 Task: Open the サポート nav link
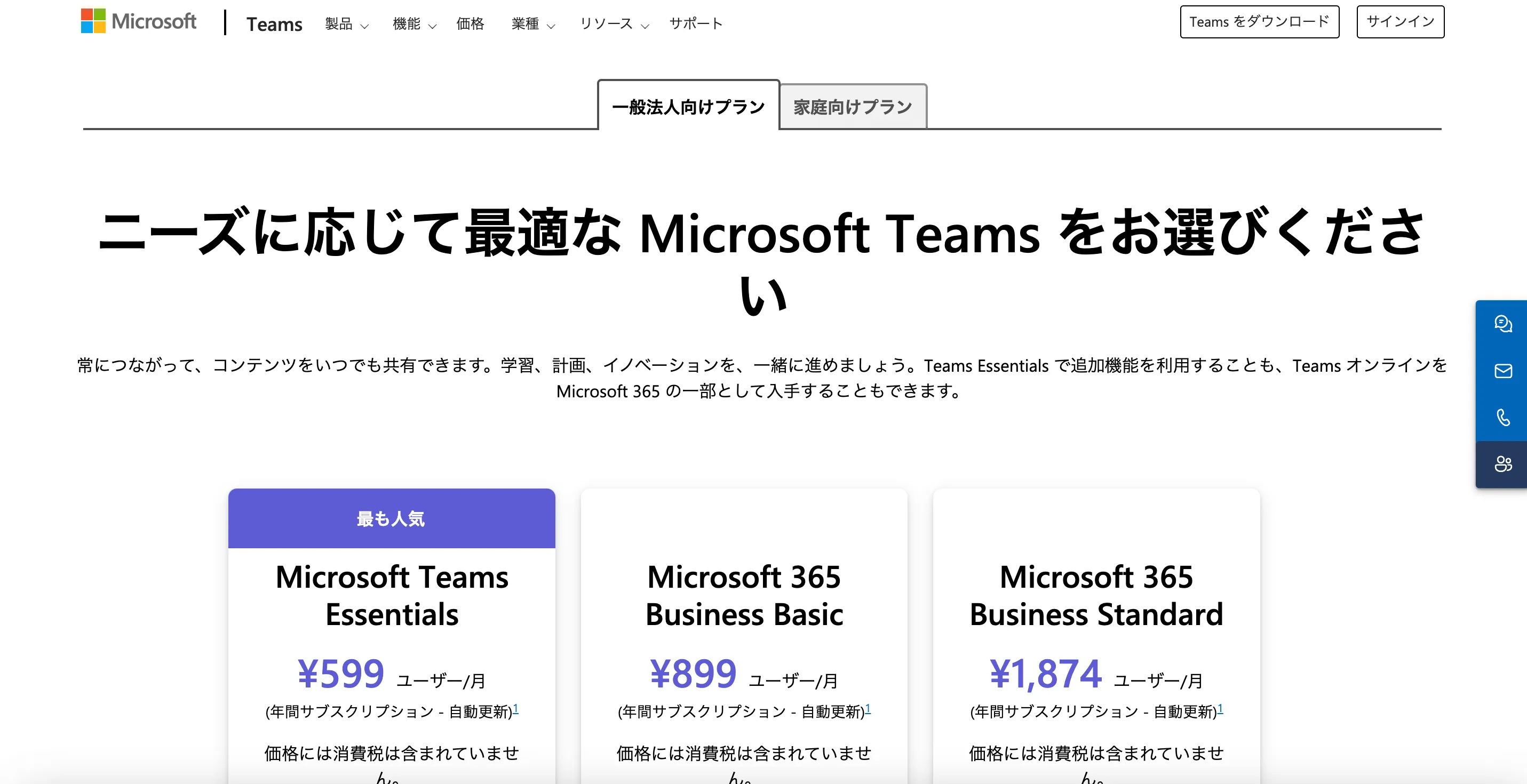coord(696,23)
